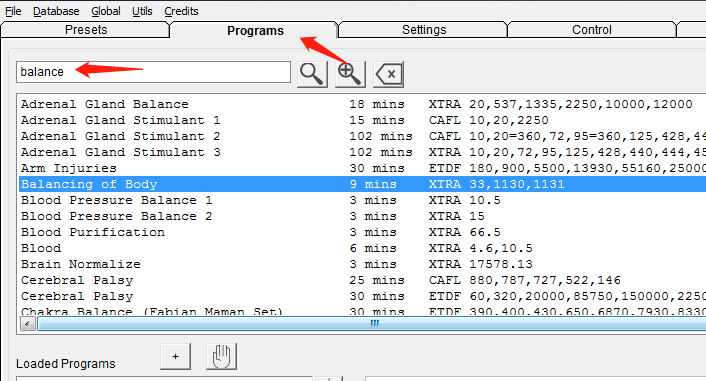Image resolution: width=706 pixels, height=381 pixels.
Task: Click the hand icon button
Action: point(221,356)
